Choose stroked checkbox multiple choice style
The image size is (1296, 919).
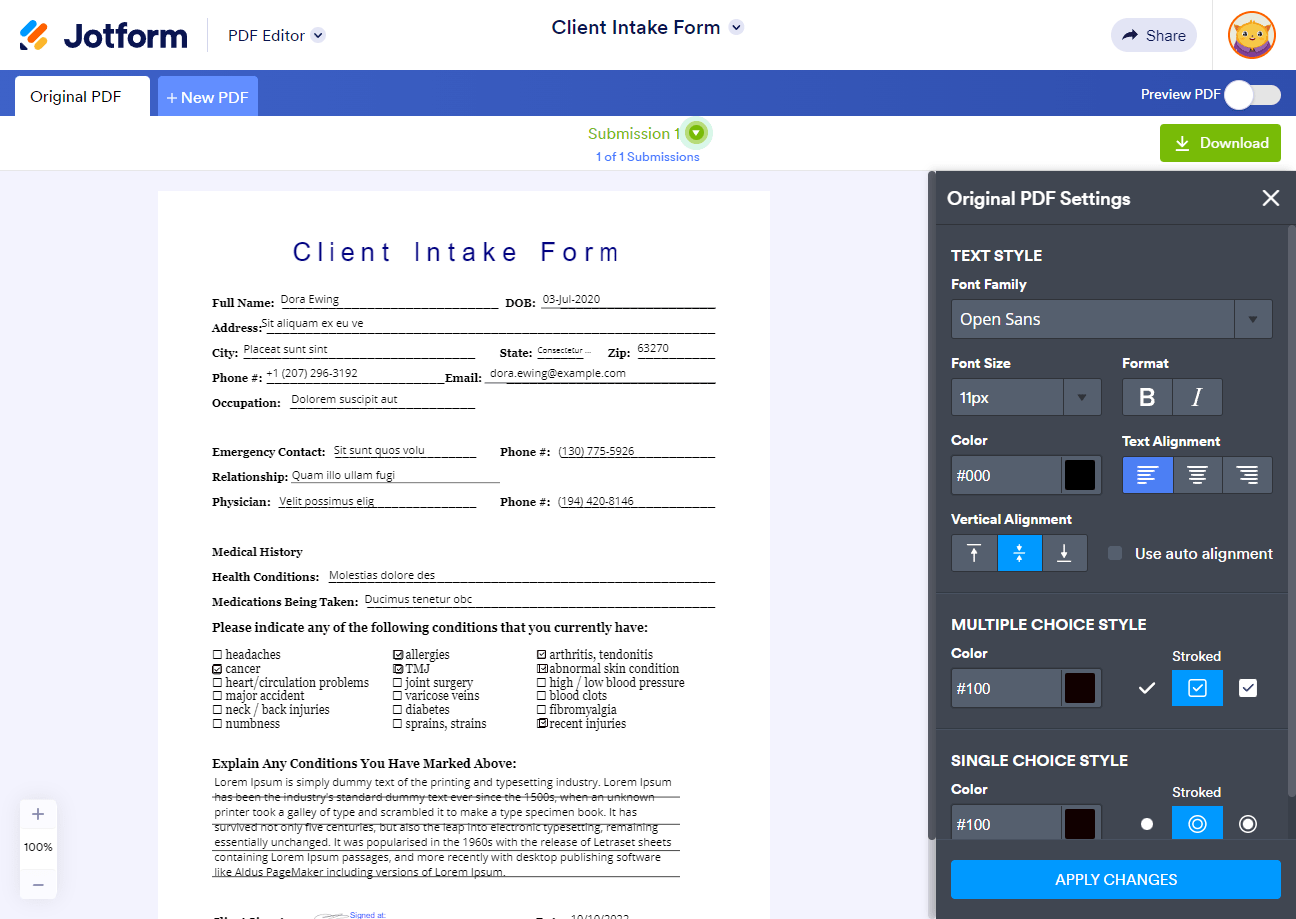pyautogui.click(x=1197, y=688)
